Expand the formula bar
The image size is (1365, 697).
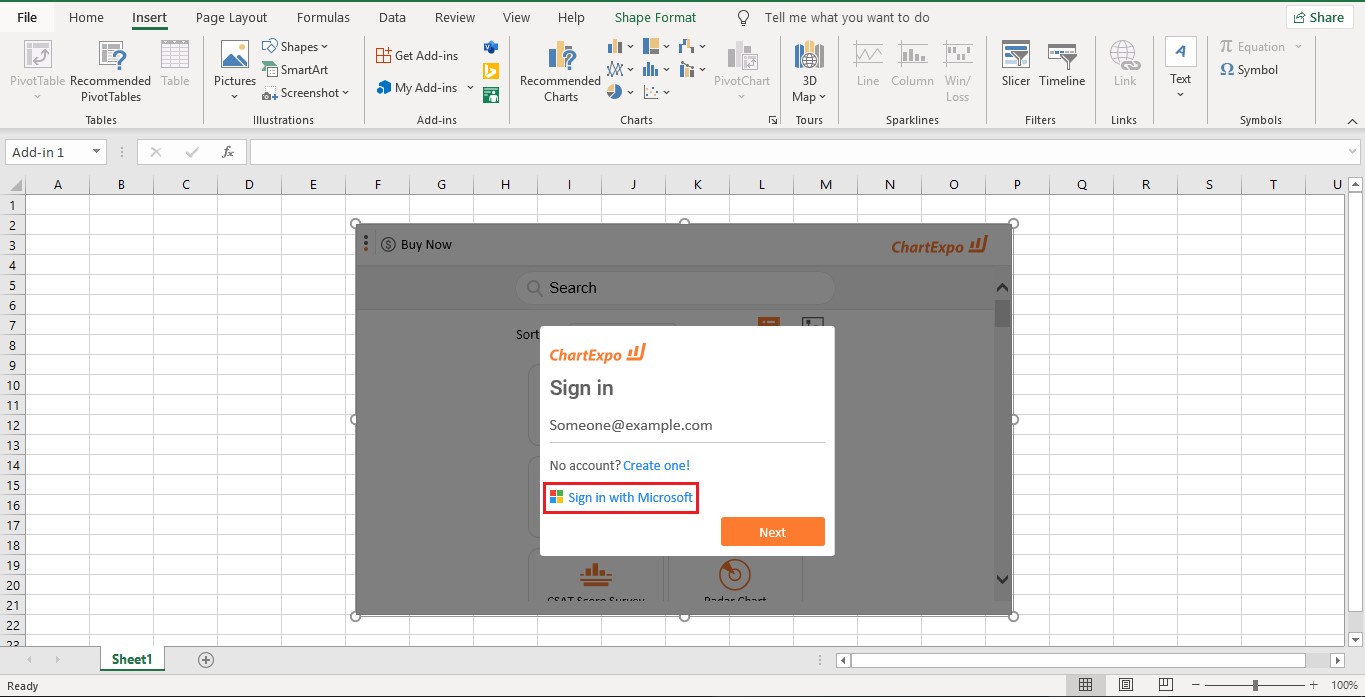[1352, 152]
